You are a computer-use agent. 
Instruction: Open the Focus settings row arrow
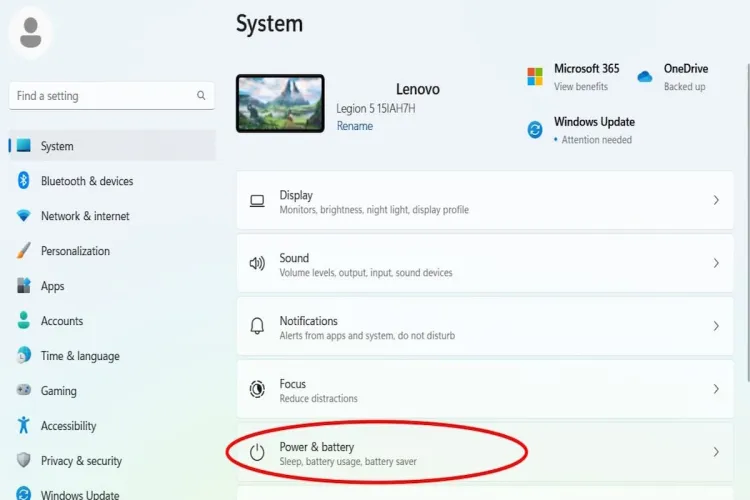click(x=716, y=389)
